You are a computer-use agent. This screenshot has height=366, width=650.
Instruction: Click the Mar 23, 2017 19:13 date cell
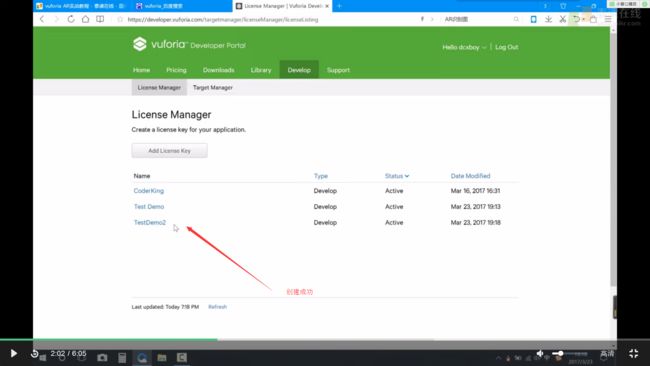point(475,206)
